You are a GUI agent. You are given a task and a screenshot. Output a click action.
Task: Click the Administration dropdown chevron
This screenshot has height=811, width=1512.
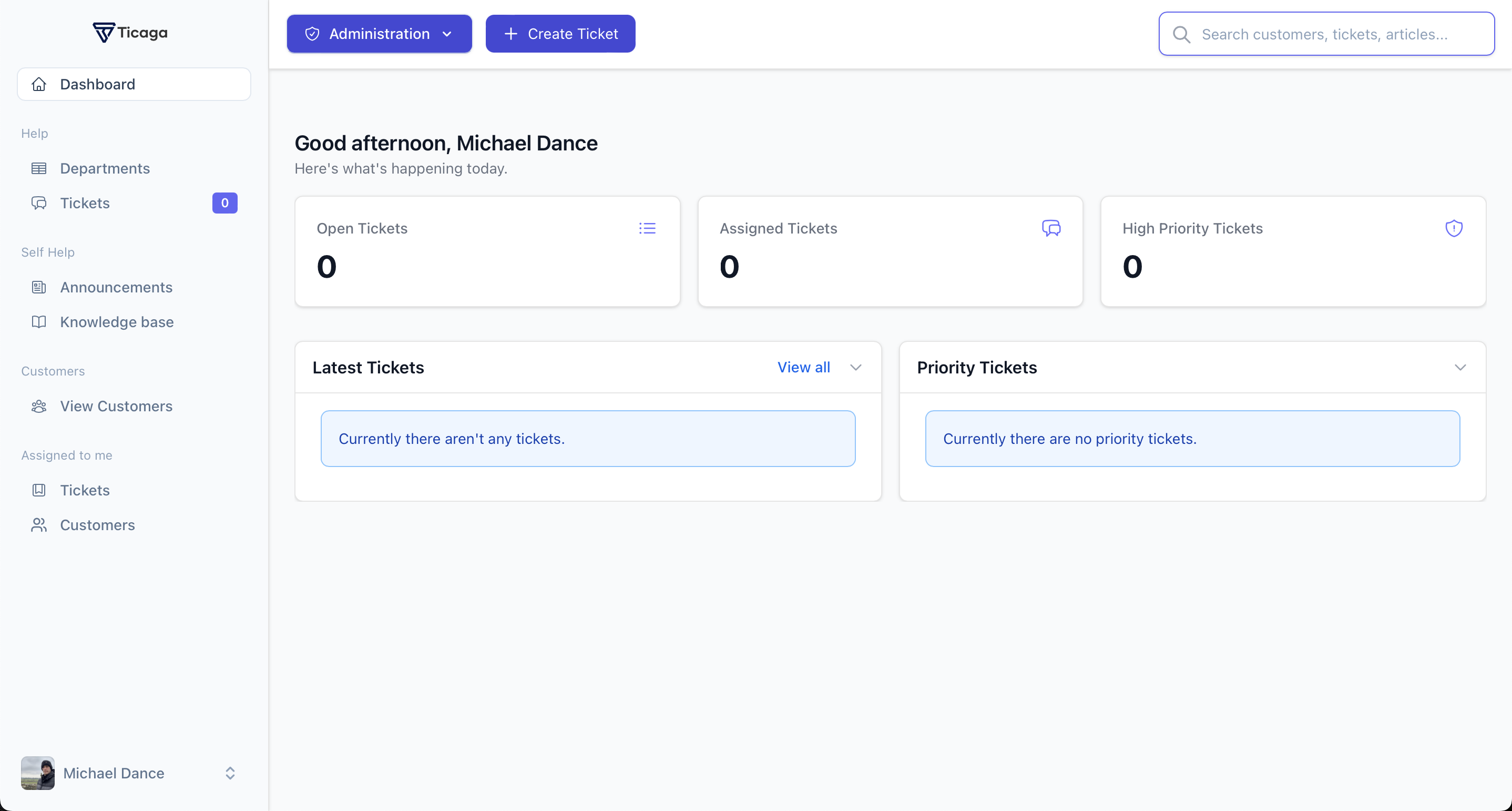click(447, 34)
